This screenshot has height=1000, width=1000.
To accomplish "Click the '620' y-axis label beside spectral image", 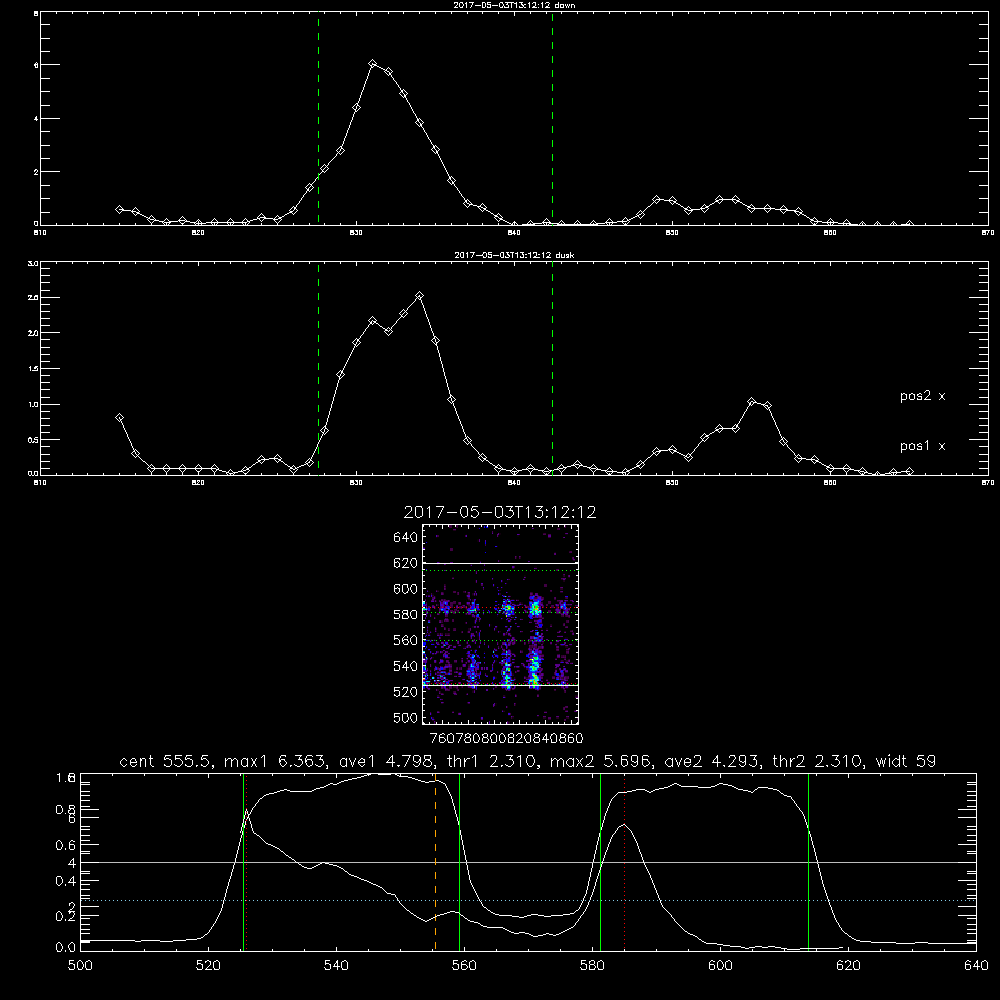I will (405, 563).
